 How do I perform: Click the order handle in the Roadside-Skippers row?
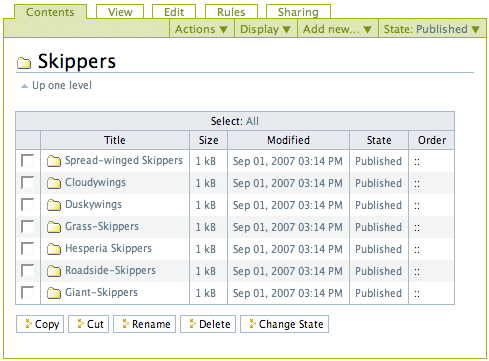(x=417, y=272)
